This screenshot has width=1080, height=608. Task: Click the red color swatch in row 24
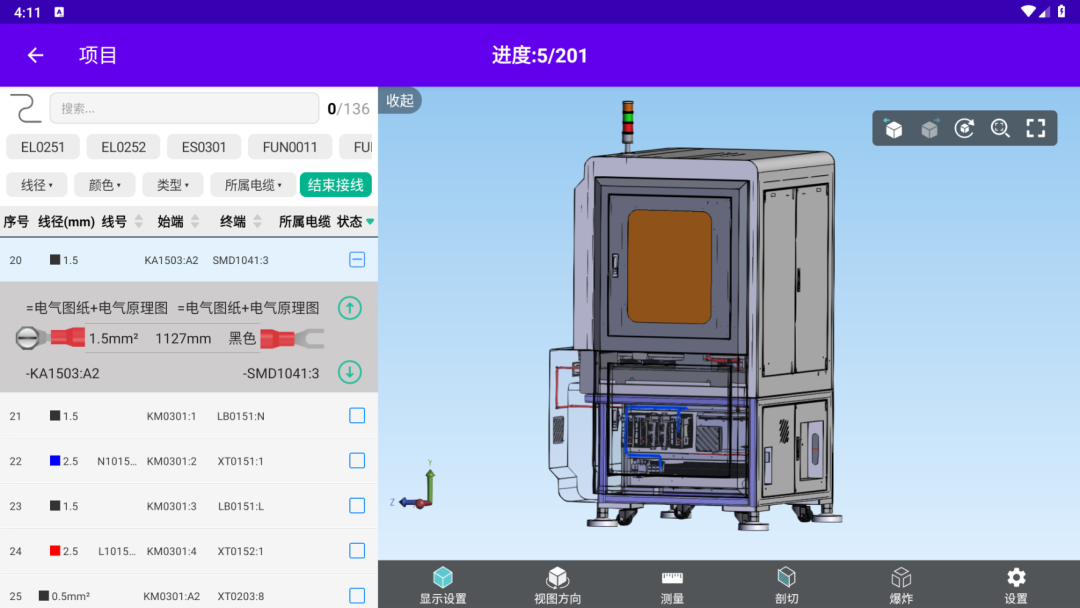(x=55, y=551)
